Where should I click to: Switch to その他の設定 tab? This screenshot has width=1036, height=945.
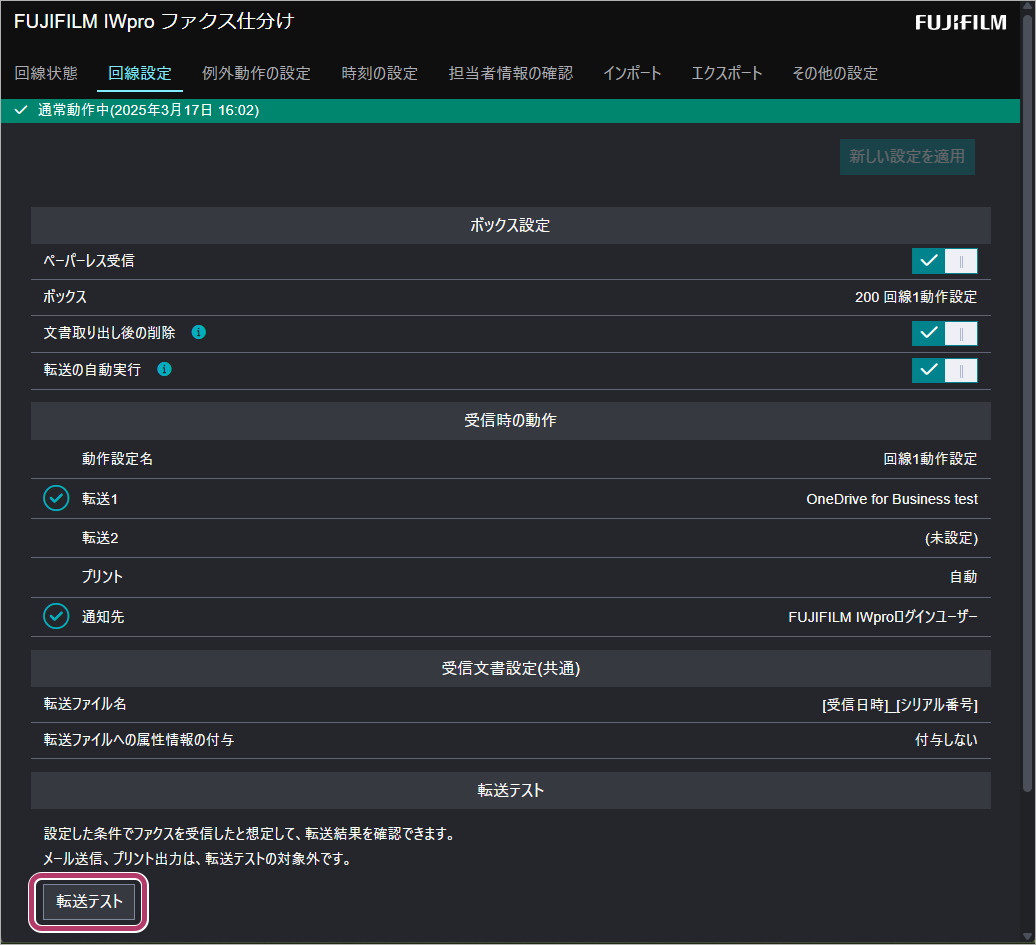(835, 73)
